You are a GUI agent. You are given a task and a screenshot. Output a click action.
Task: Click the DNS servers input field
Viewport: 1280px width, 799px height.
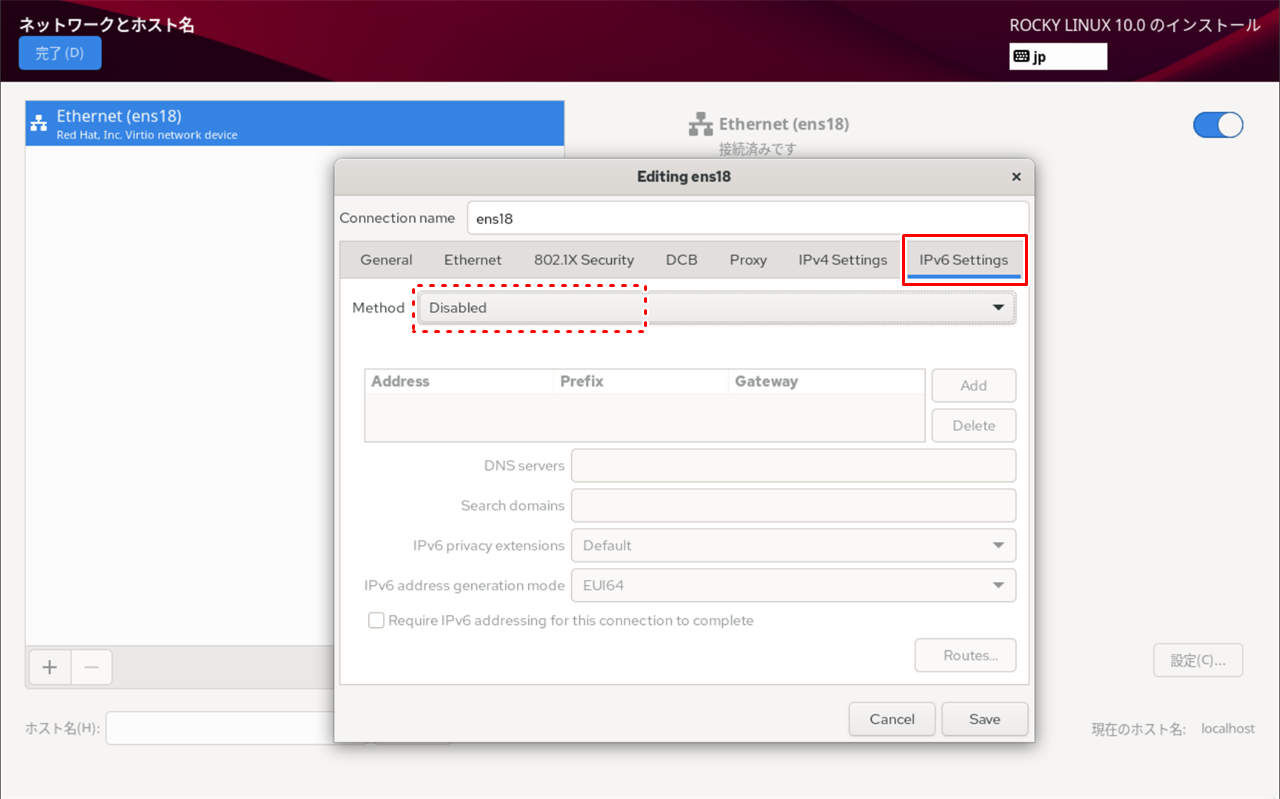pyautogui.click(x=792, y=466)
